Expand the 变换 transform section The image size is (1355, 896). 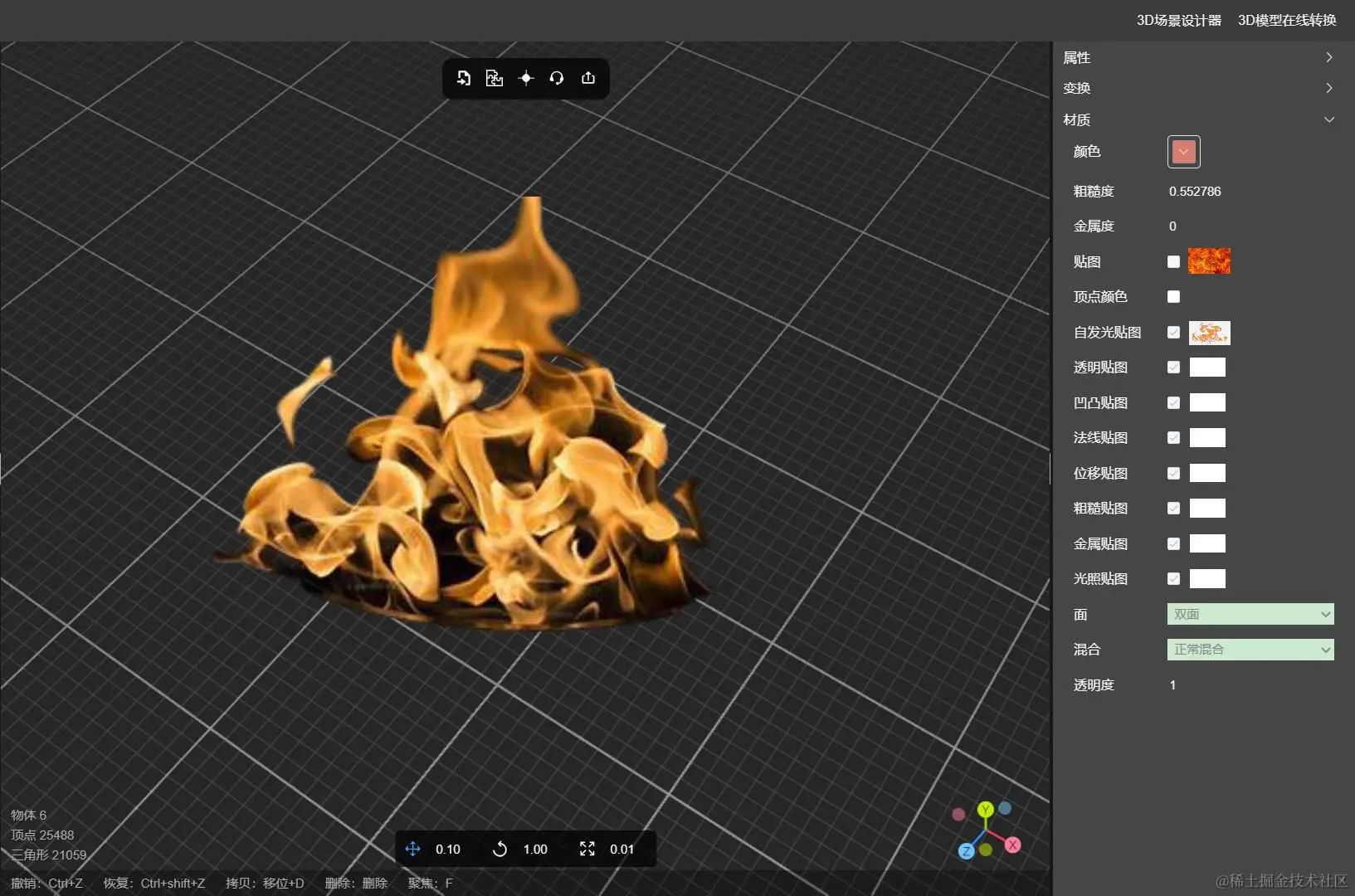coord(1199,88)
